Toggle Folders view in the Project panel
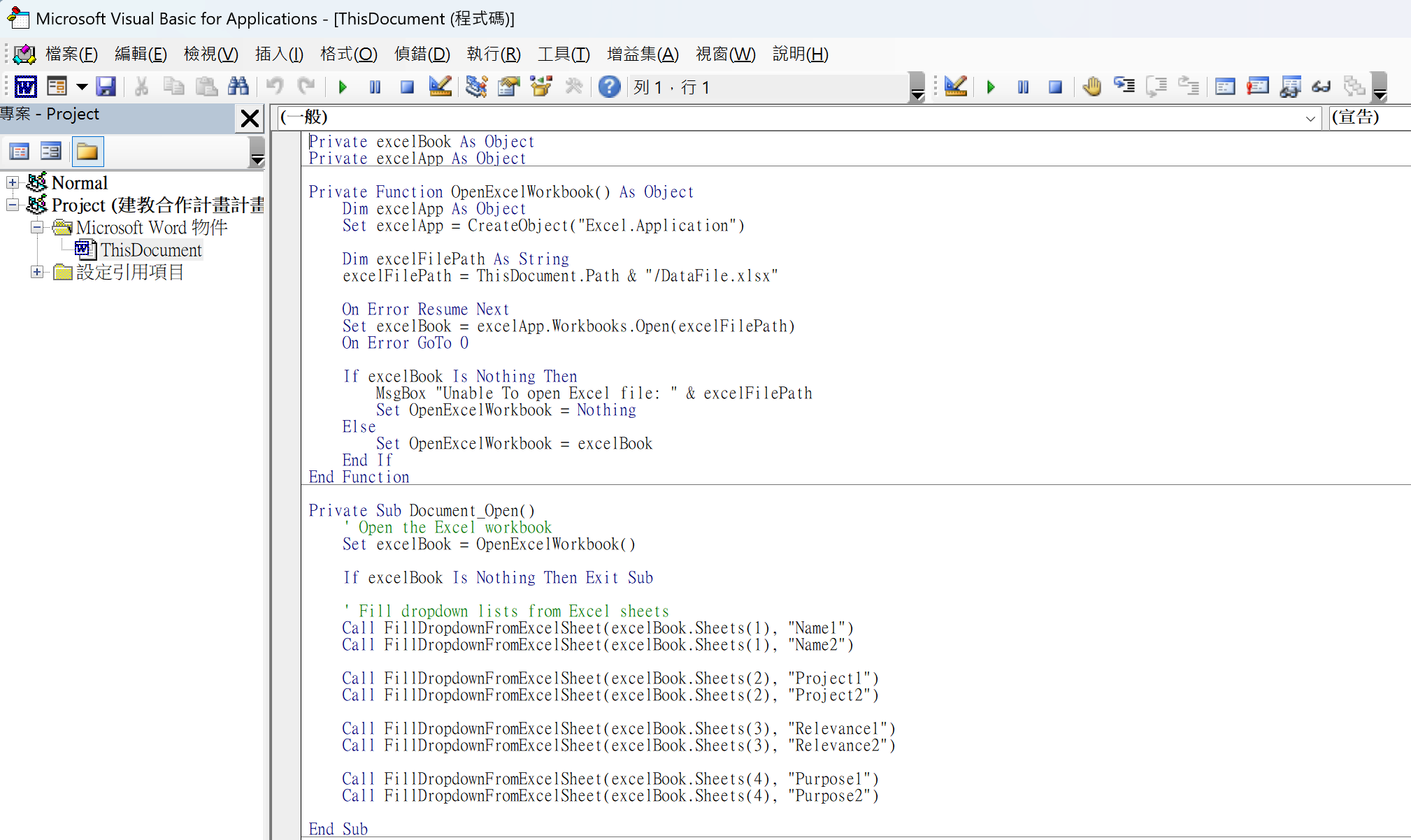Viewport: 1411px width, 840px height. [87, 152]
